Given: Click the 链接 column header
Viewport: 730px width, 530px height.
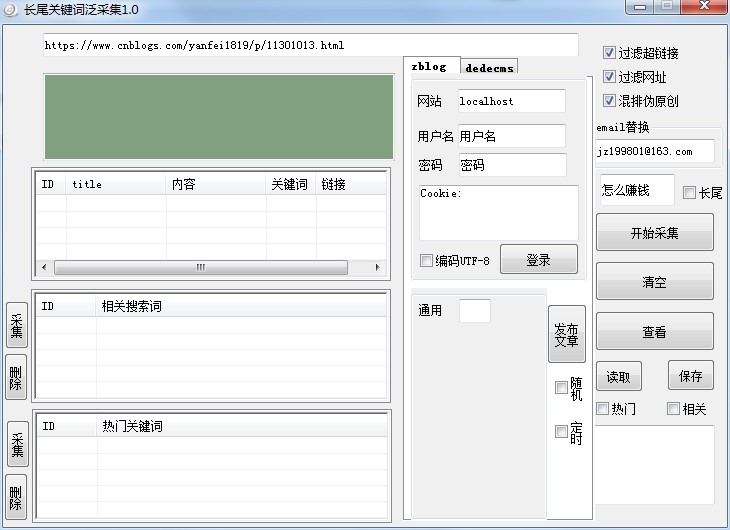Looking at the screenshot, I should (x=351, y=184).
